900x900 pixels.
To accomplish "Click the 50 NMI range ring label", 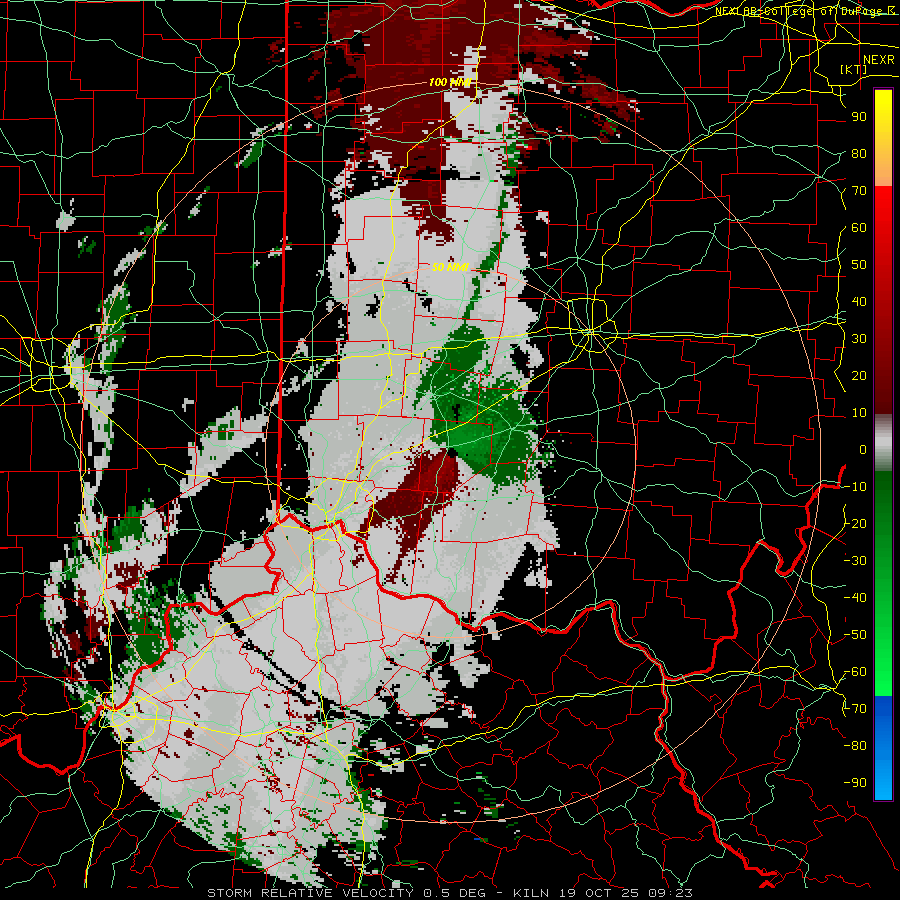I will (x=450, y=267).
